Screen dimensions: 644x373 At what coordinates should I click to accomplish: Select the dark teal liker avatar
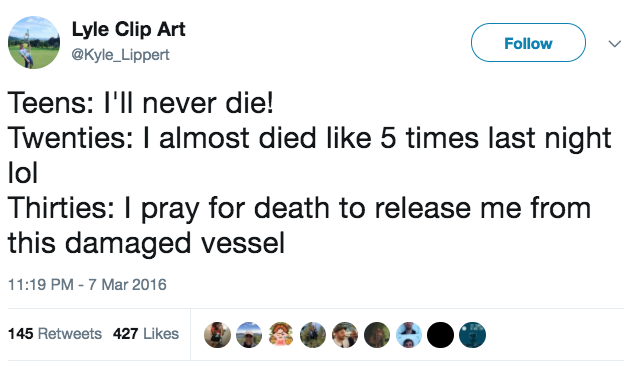[x=472, y=335]
